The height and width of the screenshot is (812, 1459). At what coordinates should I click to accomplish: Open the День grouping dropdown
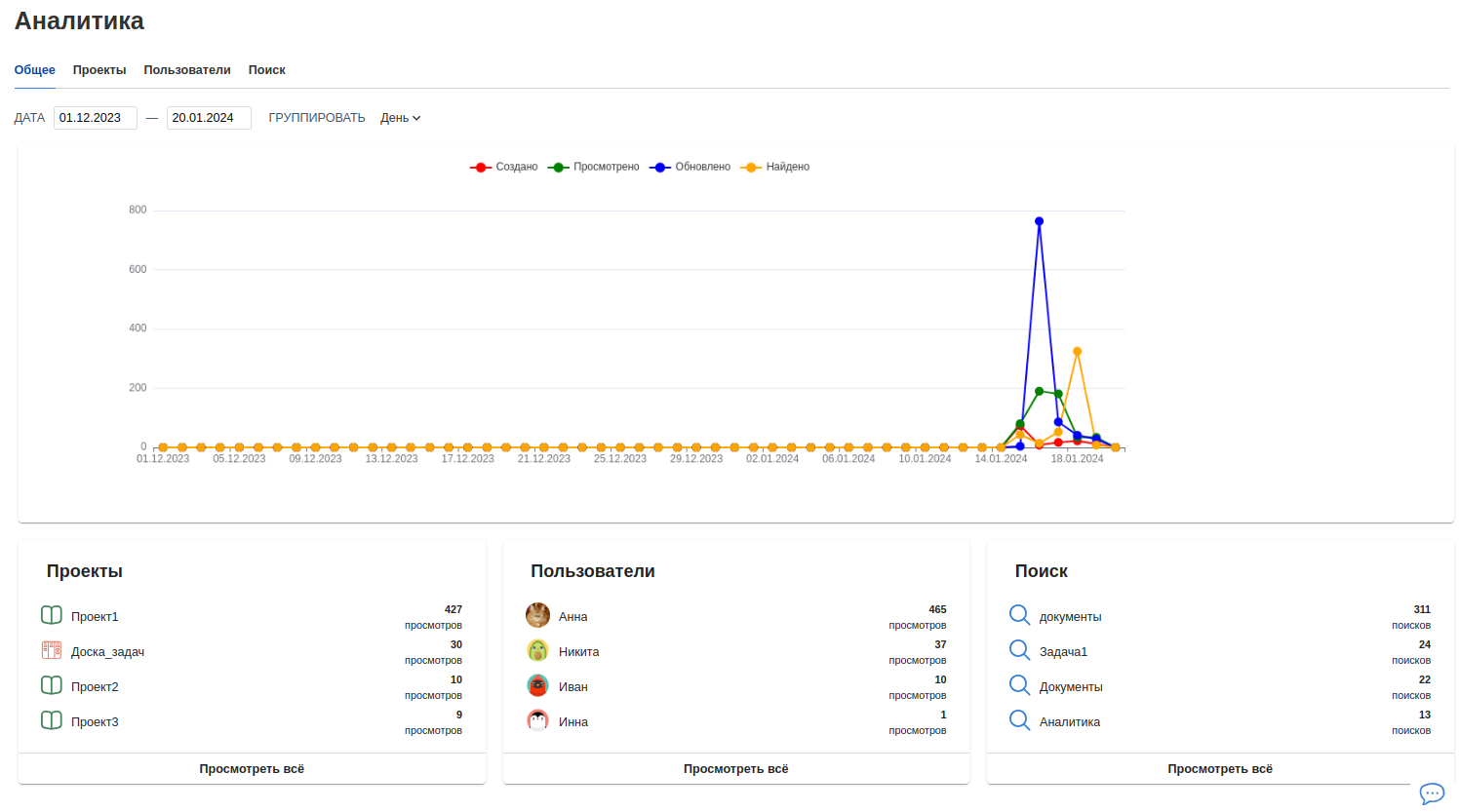click(401, 118)
